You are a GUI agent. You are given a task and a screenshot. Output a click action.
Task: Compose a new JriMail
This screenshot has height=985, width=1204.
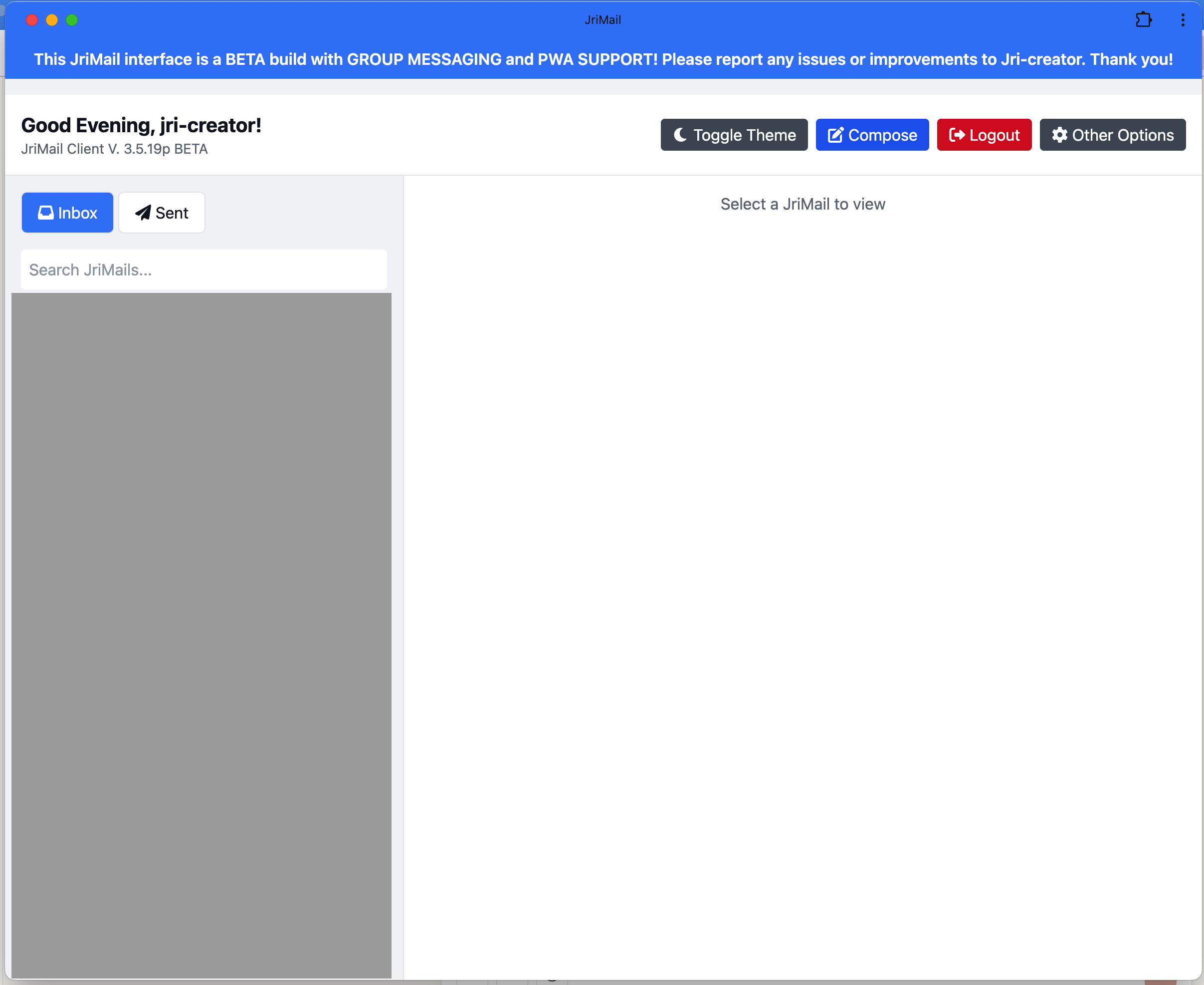pos(872,134)
